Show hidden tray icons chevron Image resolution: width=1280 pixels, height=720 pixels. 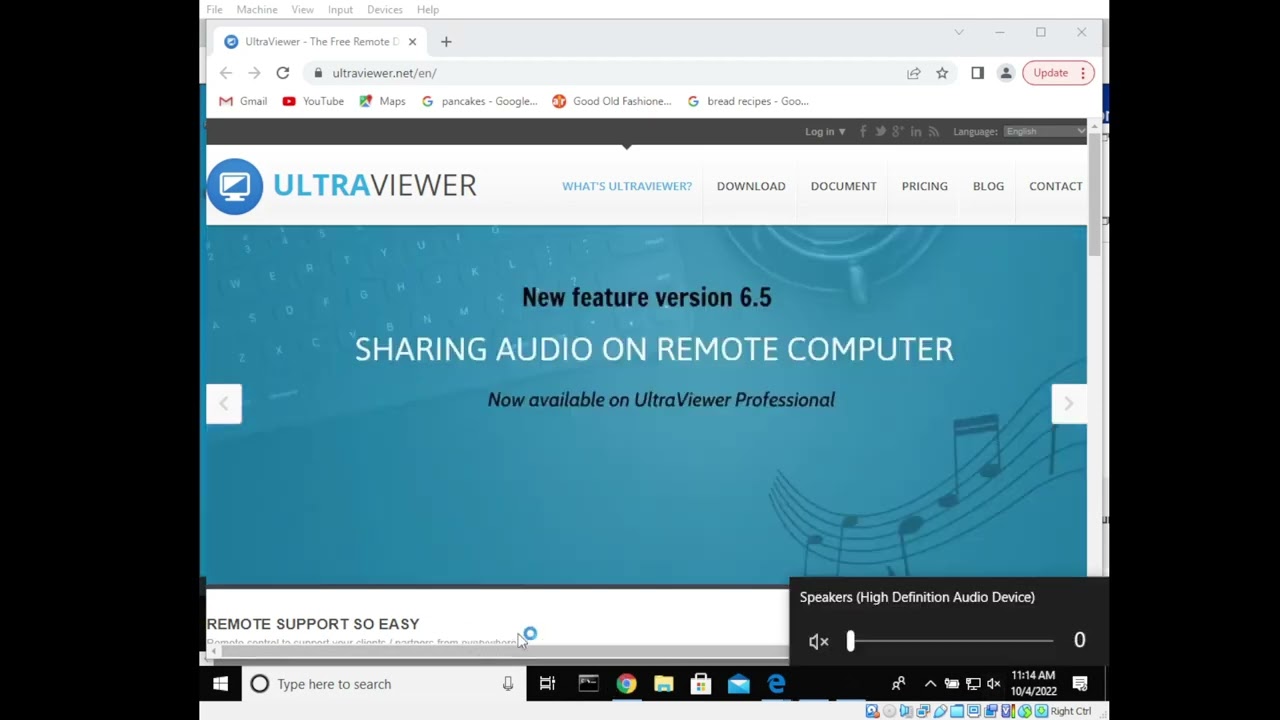930,684
